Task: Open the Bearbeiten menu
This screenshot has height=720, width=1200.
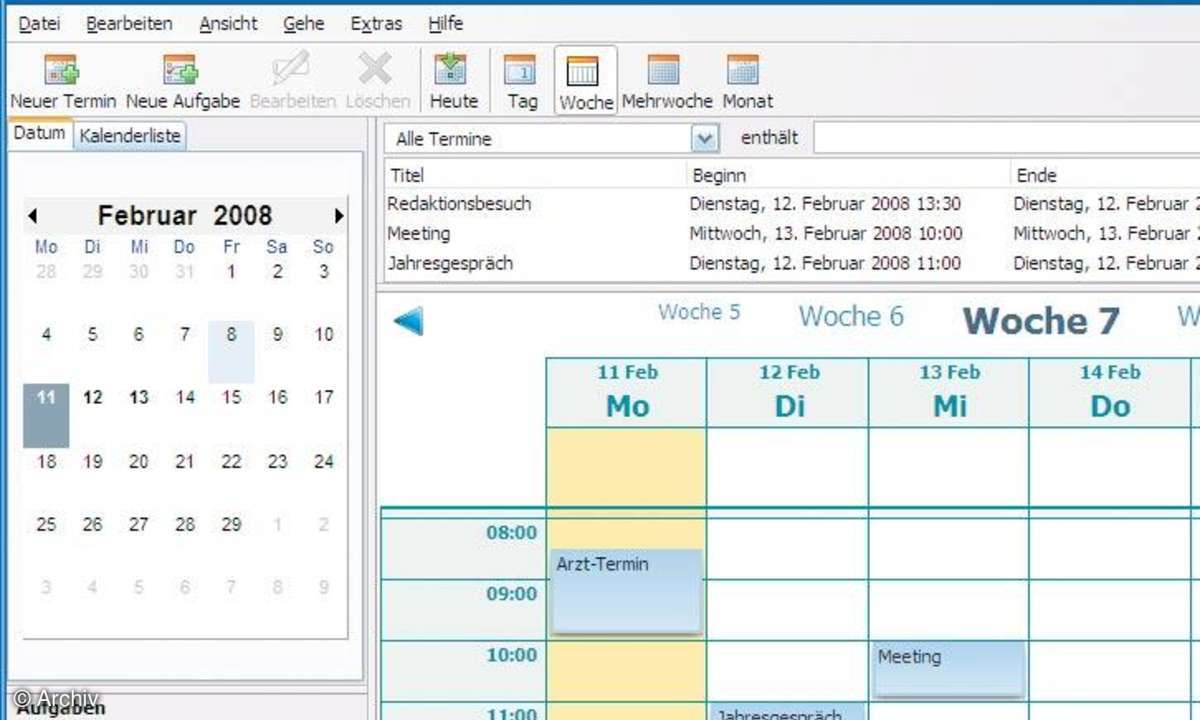Action: click(x=129, y=23)
